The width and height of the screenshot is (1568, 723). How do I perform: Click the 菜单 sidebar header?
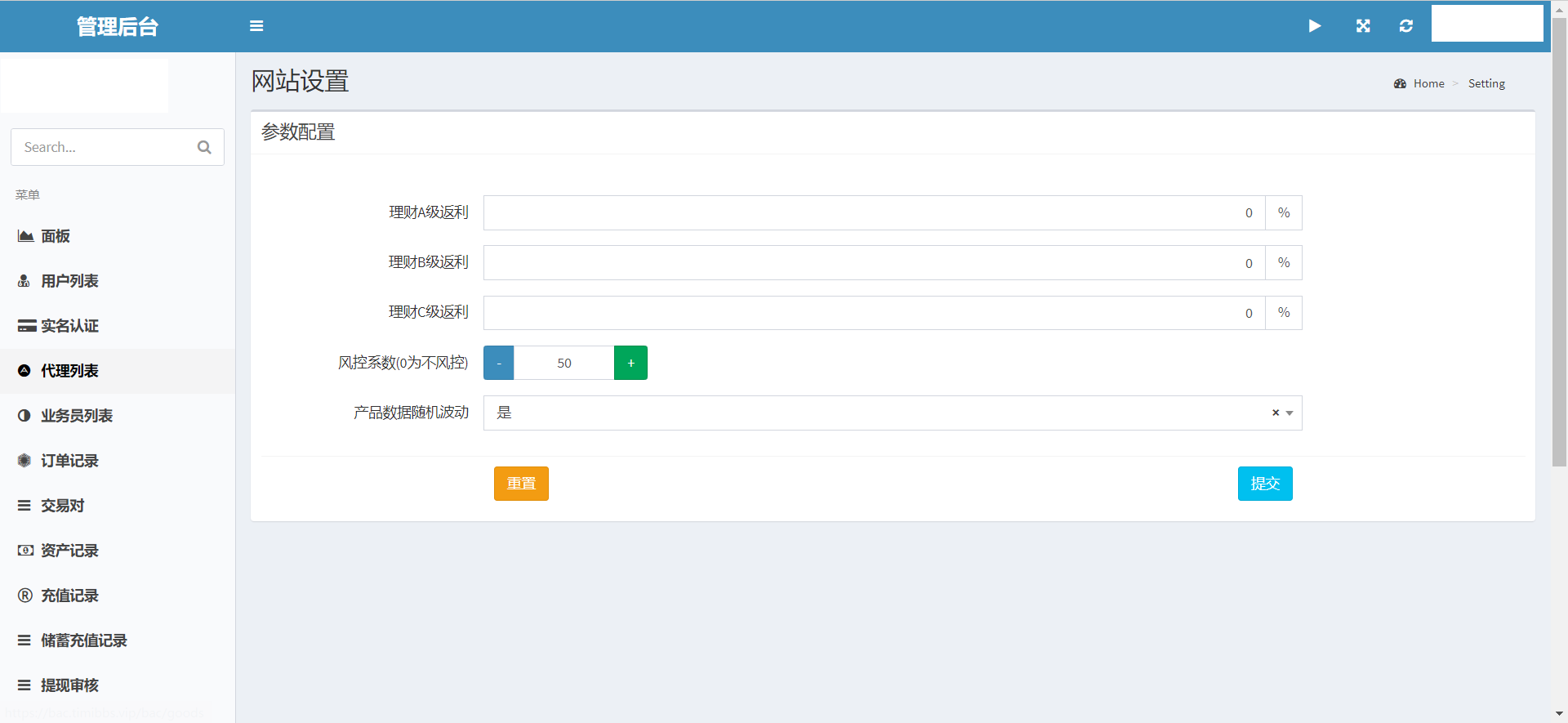point(27,194)
